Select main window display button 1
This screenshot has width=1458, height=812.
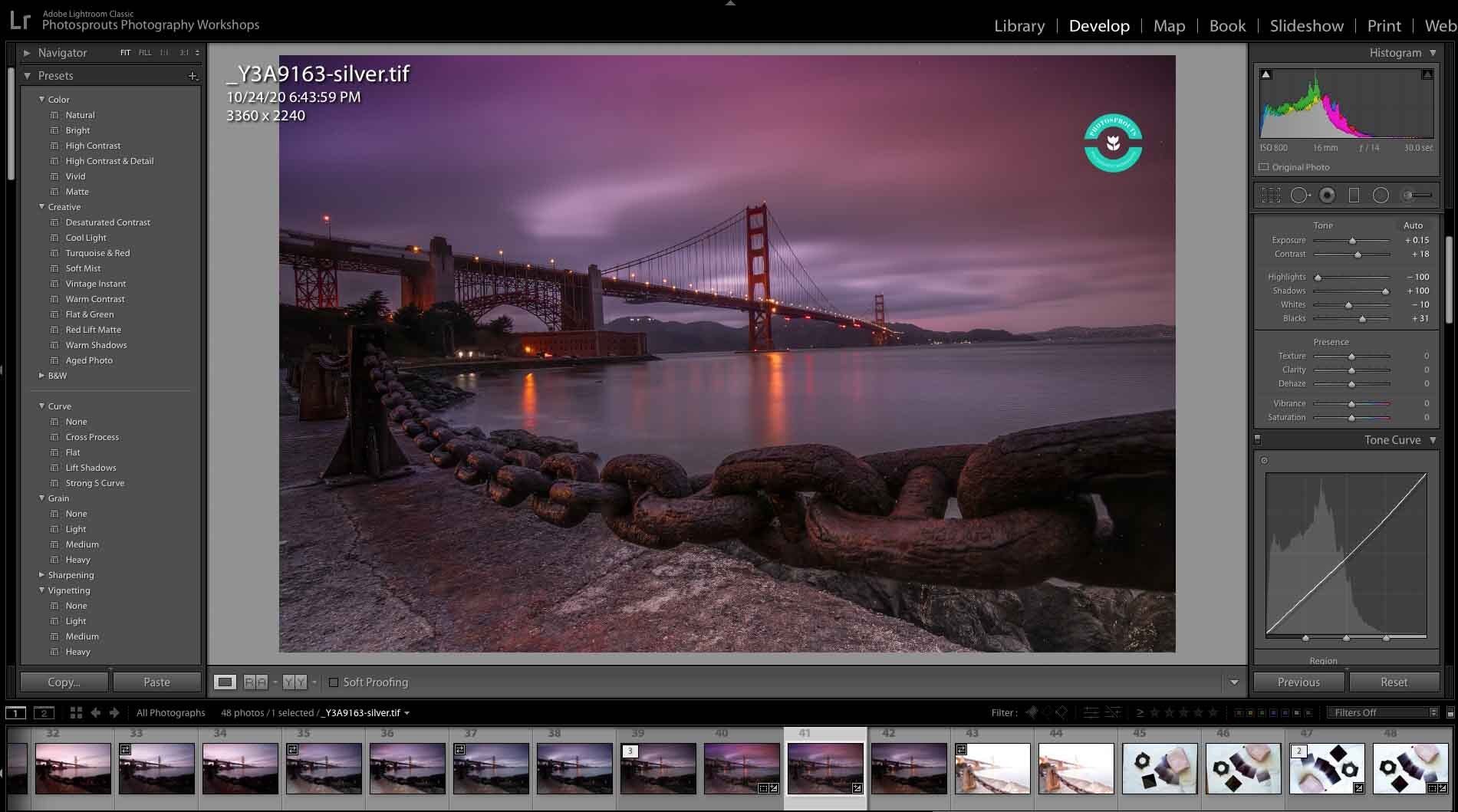[x=15, y=712]
